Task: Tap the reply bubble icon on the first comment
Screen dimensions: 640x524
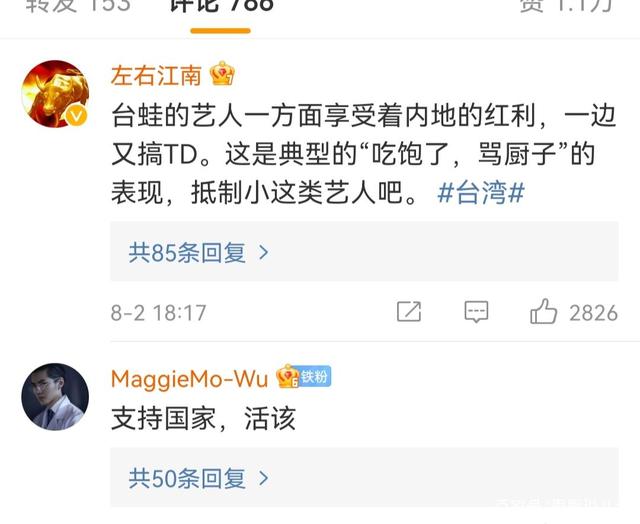Action: 476,312
